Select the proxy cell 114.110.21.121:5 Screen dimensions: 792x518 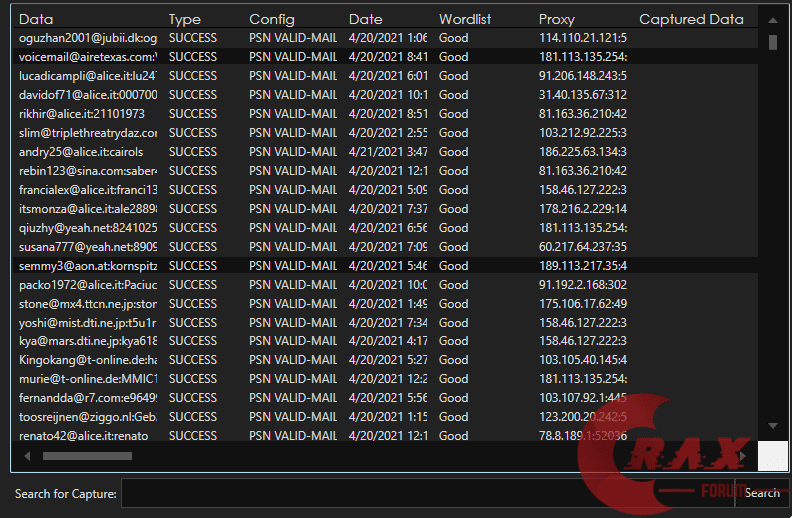[x=582, y=38]
